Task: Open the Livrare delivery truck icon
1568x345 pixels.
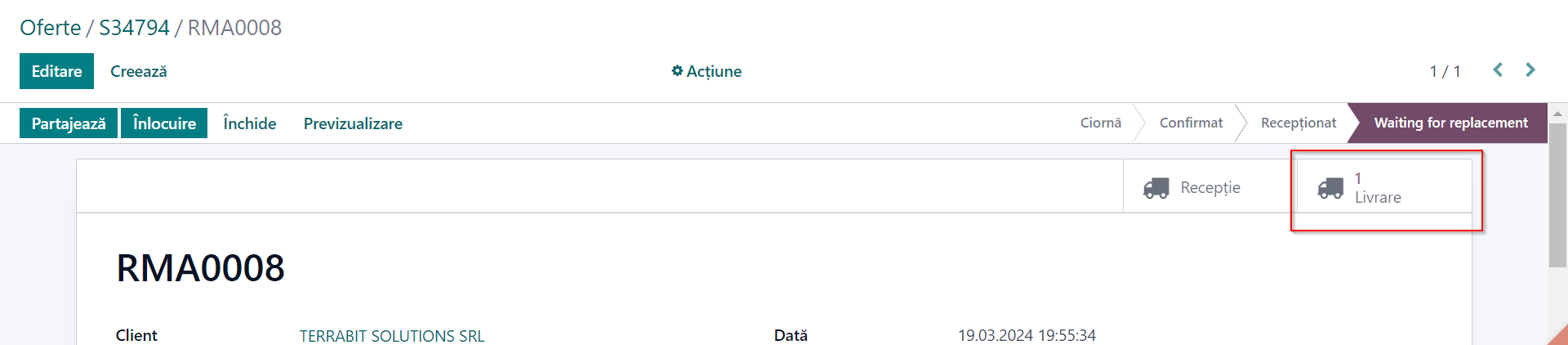Action: pos(1330,188)
